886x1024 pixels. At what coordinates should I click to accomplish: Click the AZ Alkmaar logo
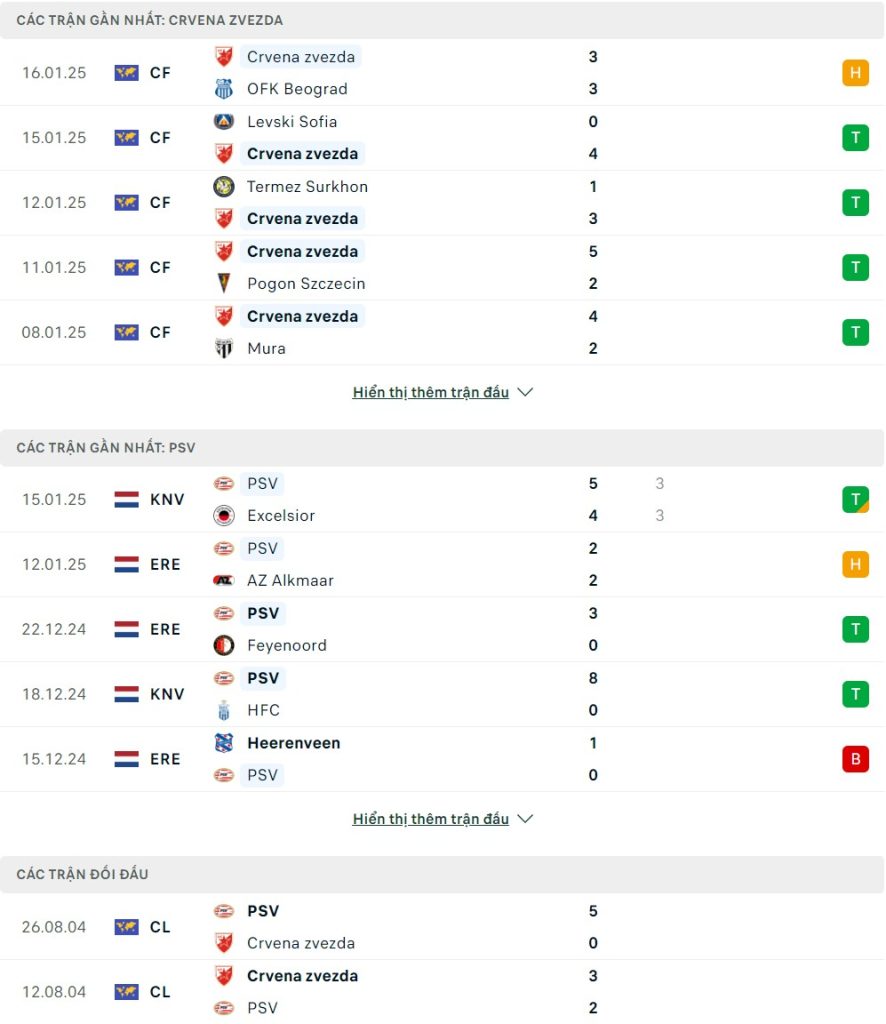pyautogui.click(x=224, y=581)
